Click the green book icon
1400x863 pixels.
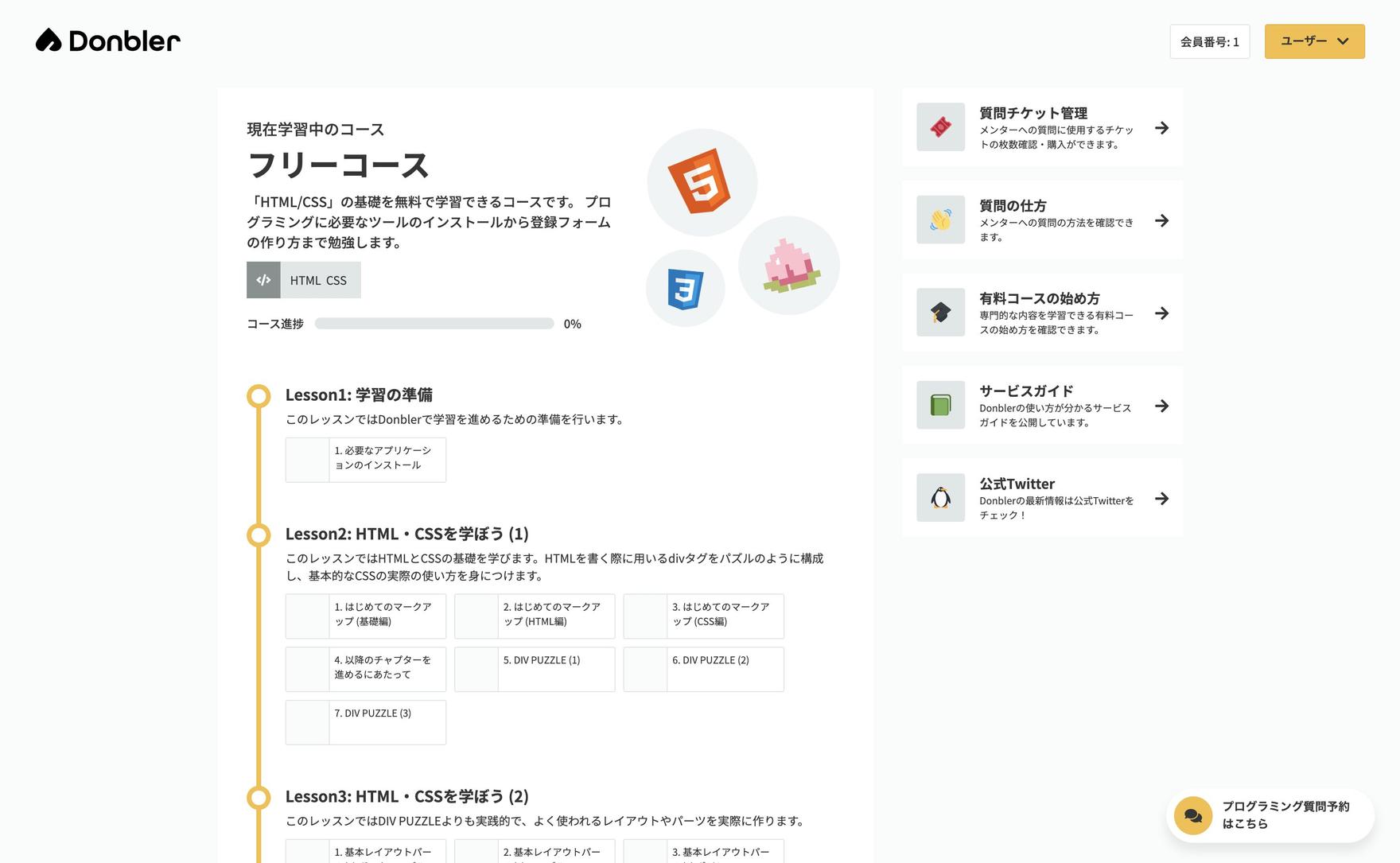click(x=940, y=406)
